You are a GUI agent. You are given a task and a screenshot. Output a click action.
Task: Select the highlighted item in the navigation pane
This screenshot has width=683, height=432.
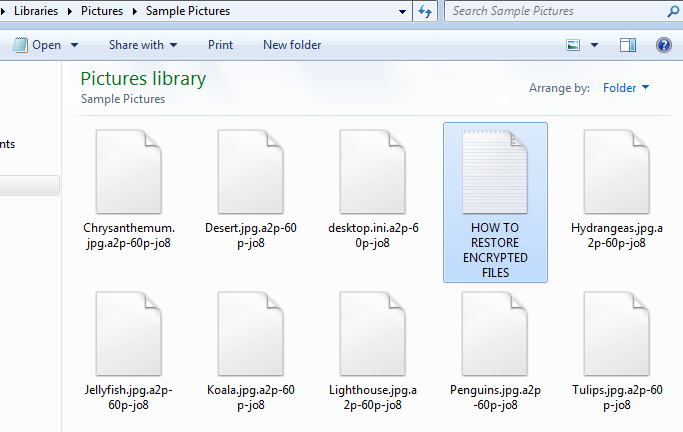tap(29, 186)
